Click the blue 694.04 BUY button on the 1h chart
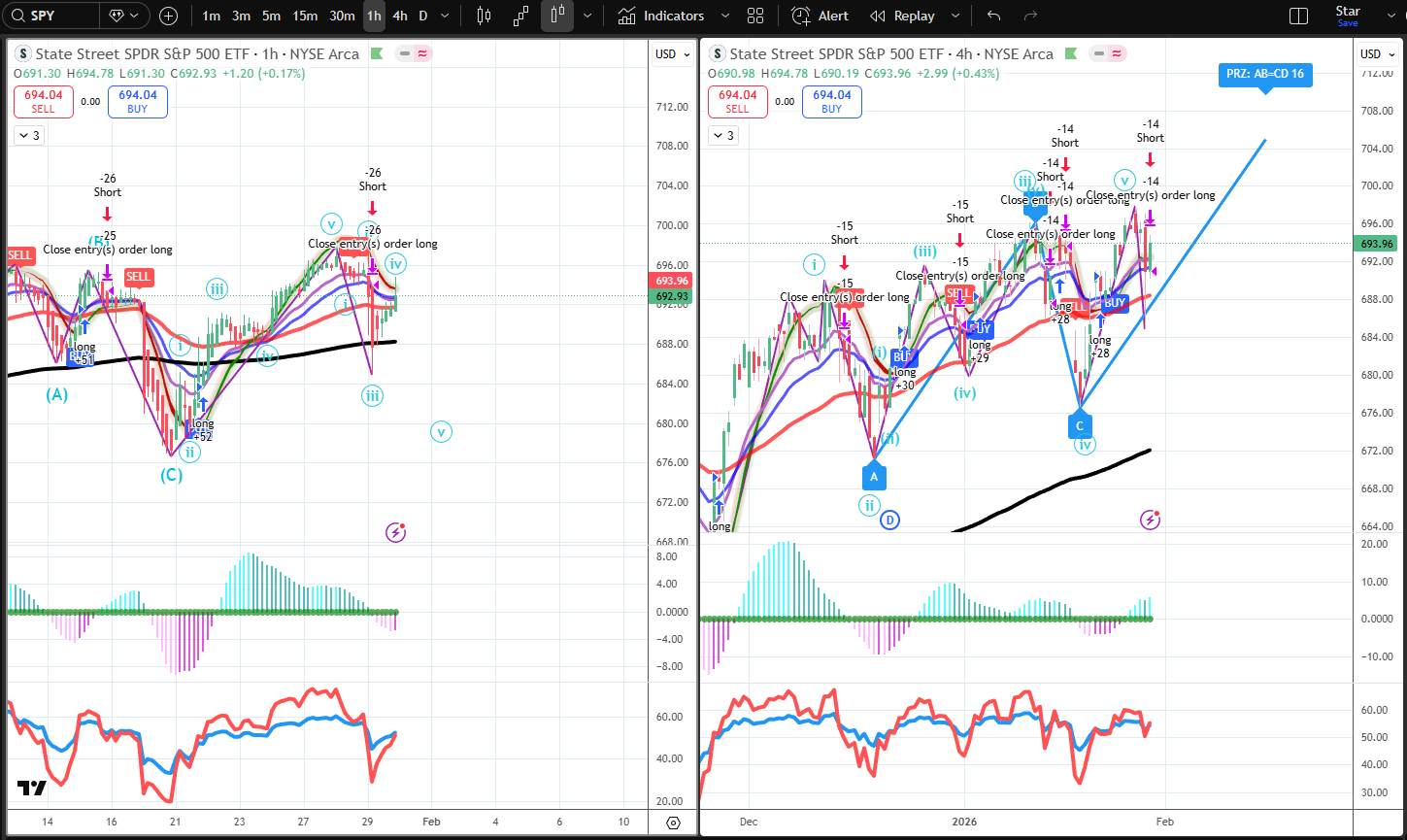 click(138, 102)
